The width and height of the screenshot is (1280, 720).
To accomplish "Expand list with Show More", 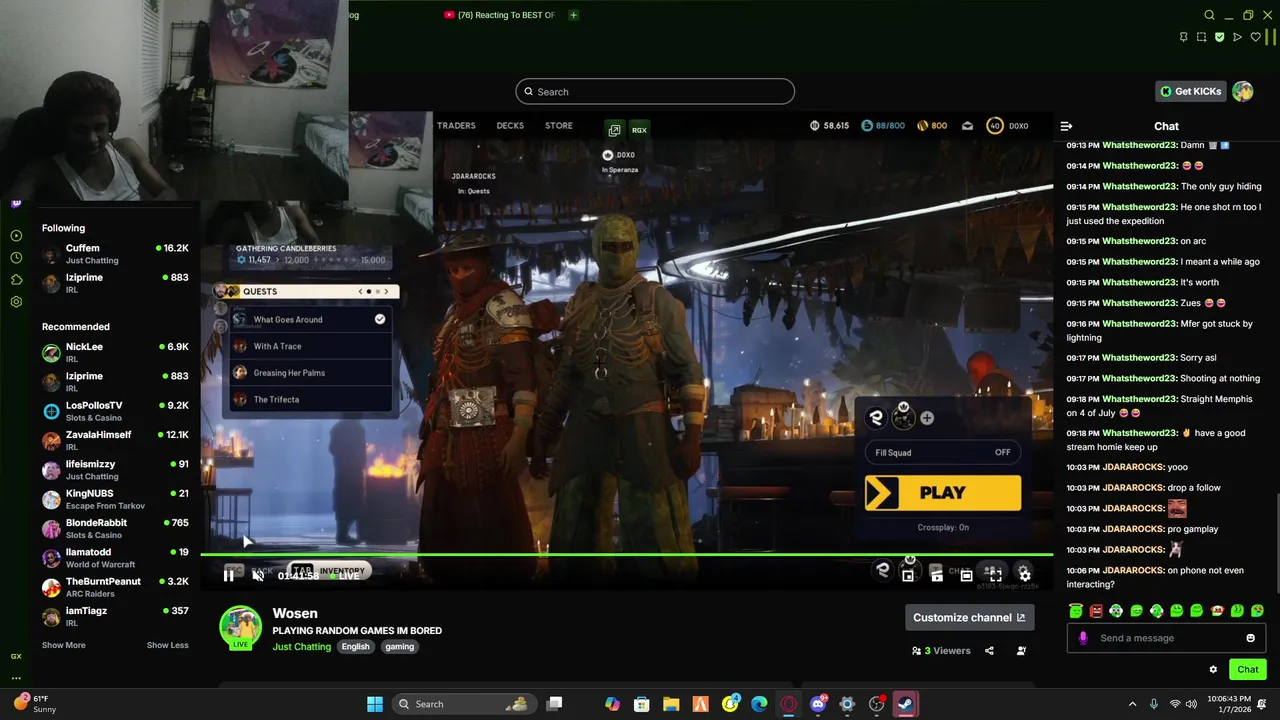I will [x=63, y=645].
